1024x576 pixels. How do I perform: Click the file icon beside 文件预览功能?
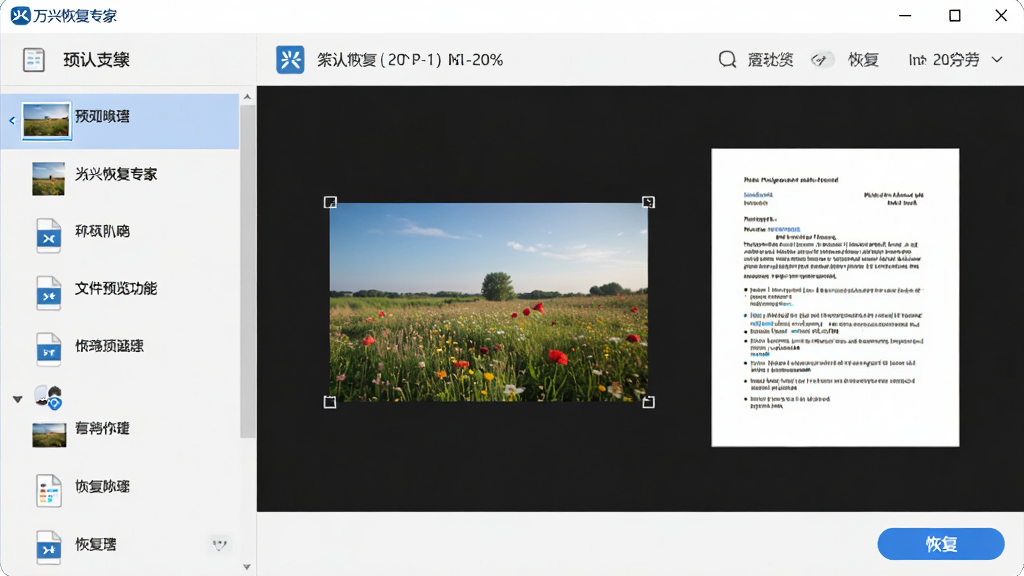pos(48,293)
